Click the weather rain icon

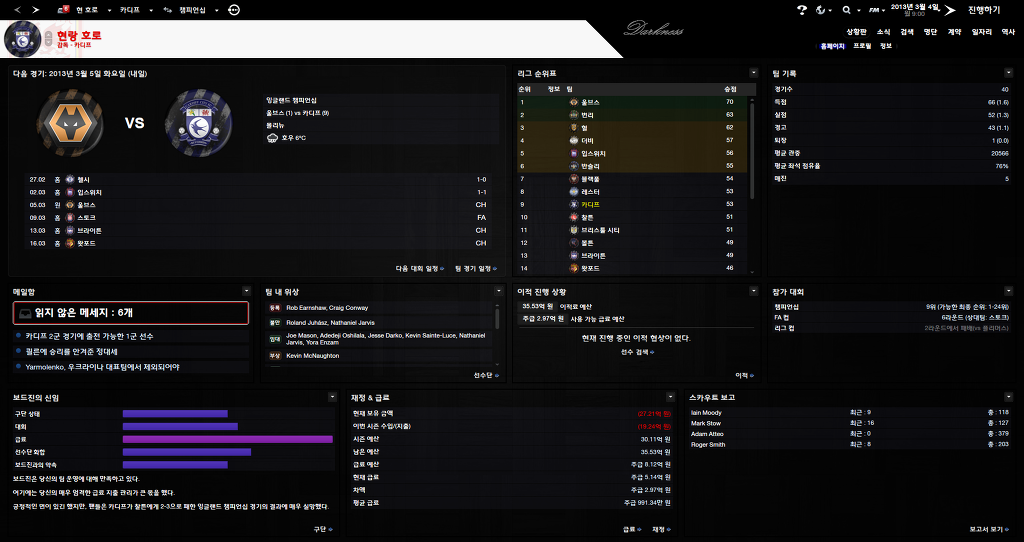(x=272, y=138)
